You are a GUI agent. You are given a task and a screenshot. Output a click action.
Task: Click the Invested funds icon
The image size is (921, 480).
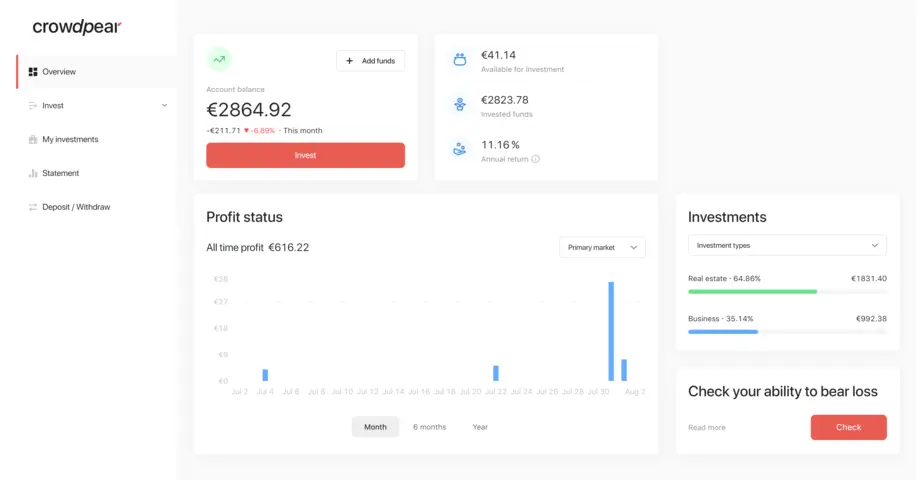460,104
